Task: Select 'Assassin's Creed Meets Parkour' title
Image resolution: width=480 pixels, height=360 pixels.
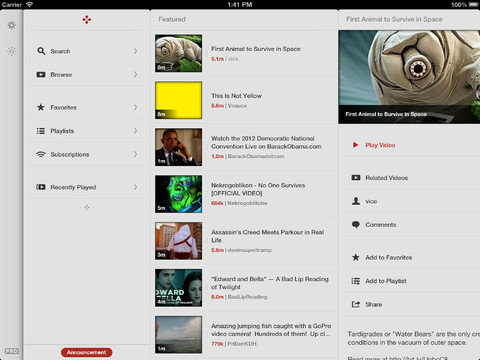Action: click(x=267, y=236)
